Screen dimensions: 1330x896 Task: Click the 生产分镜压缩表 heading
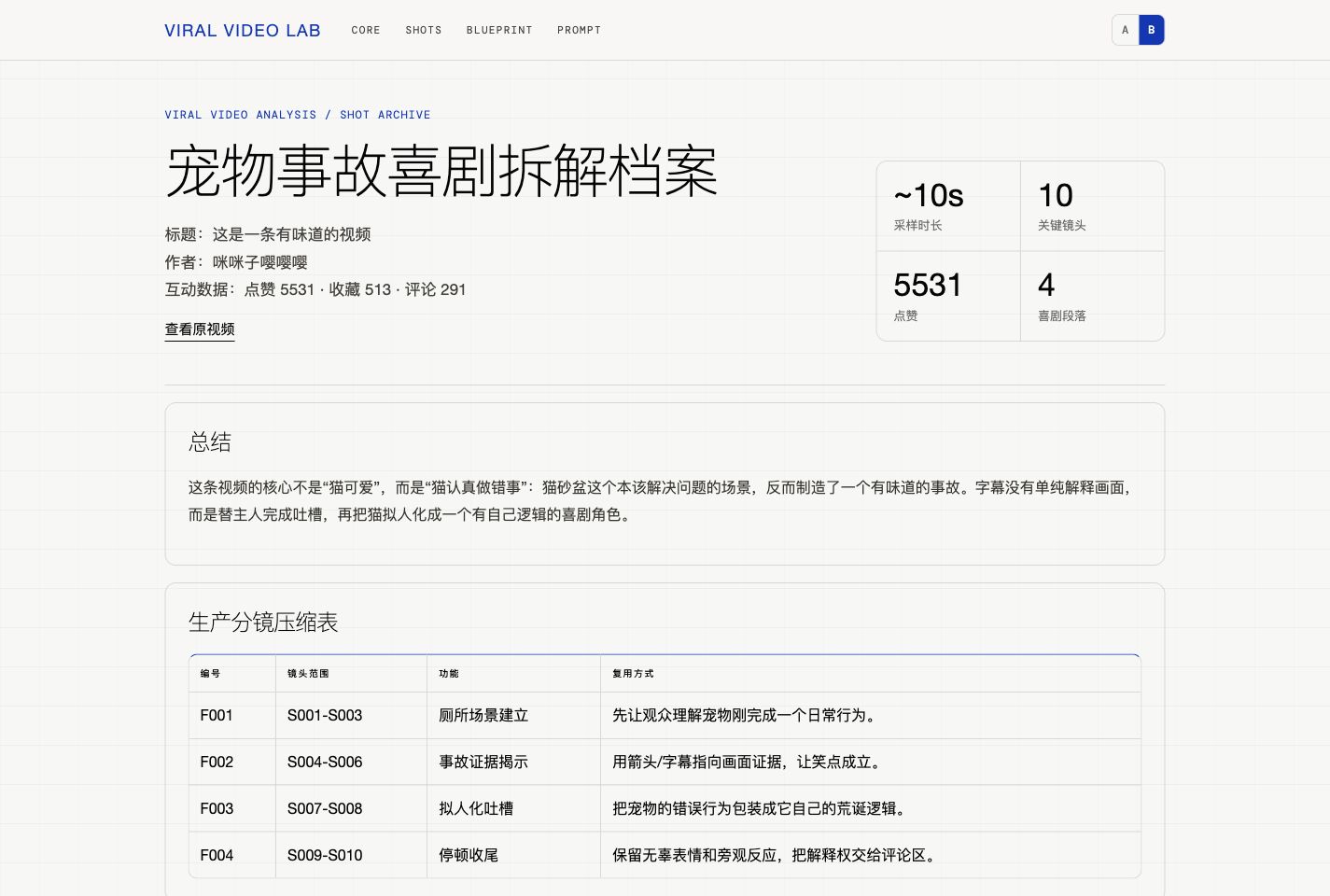tap(263, 623)
